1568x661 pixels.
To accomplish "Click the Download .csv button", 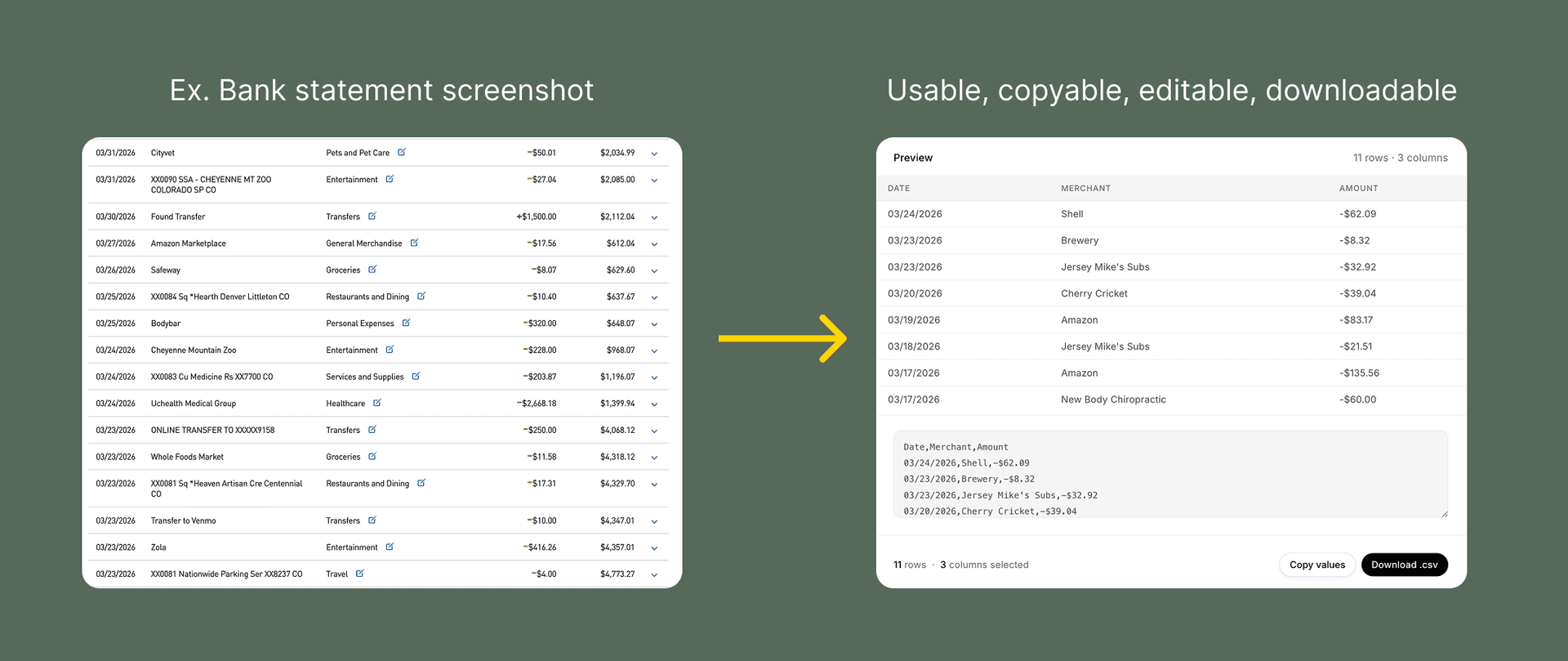I will pos(1404,565).
